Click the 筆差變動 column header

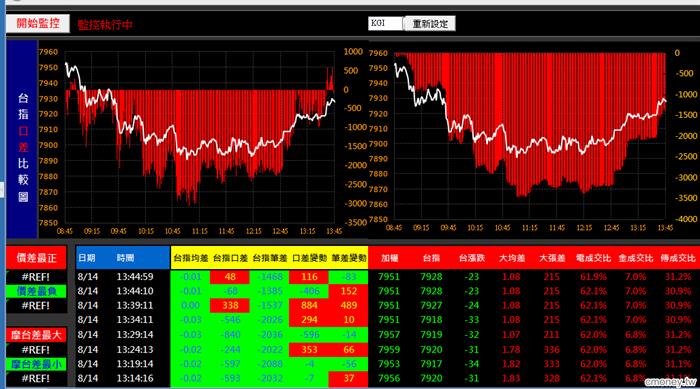tap(349, 258)
